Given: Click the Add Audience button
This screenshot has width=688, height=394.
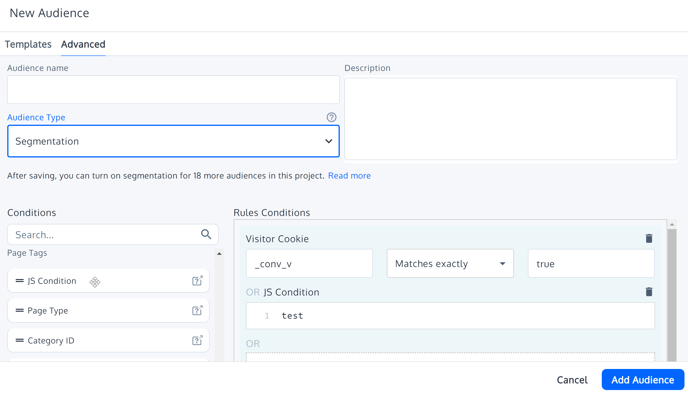Looking at the screenshot, I should [x=643, y=380].
